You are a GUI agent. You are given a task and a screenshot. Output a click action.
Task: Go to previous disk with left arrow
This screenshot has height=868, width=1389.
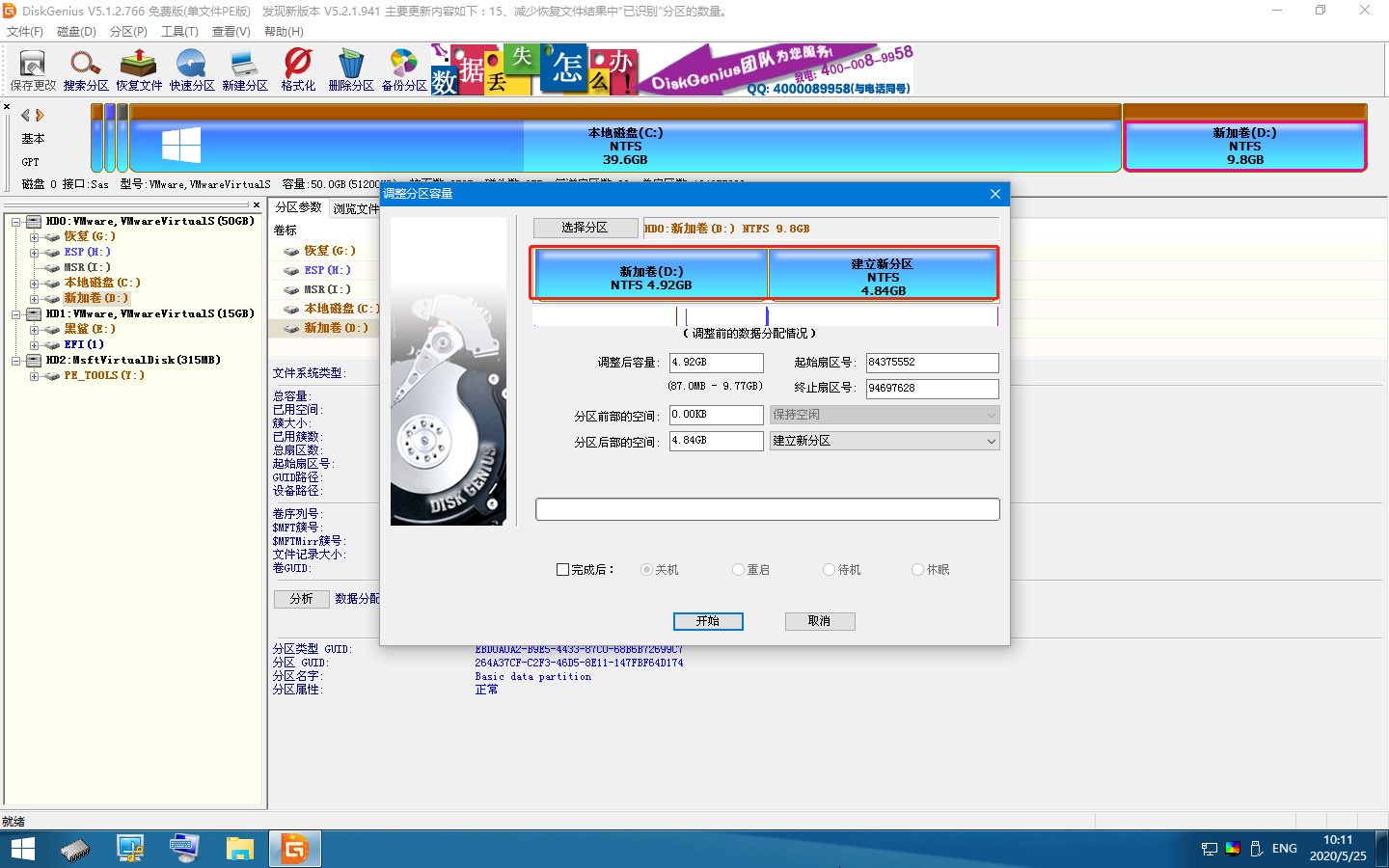click(25, 115)
